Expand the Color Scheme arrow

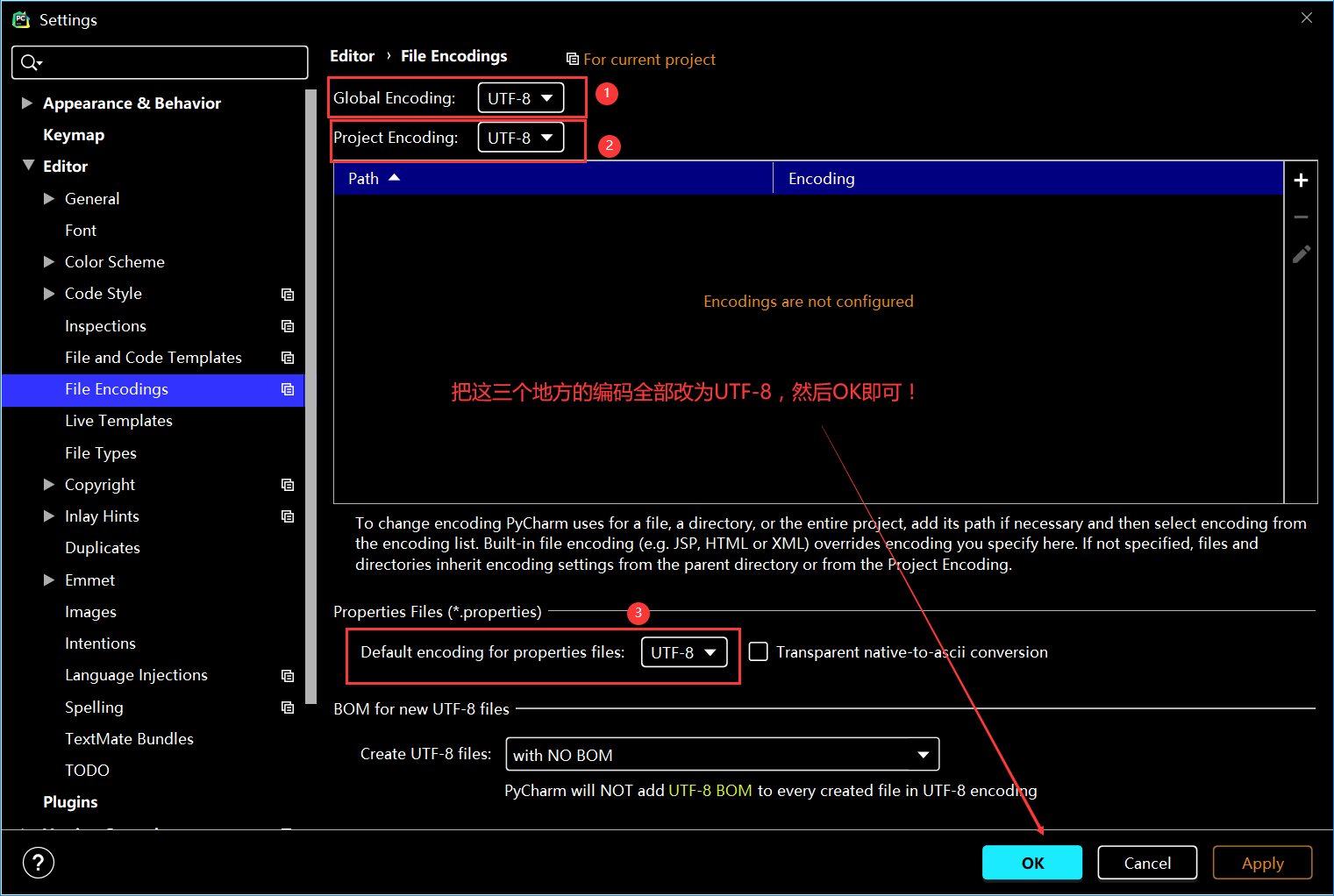[x=49, y=261]
